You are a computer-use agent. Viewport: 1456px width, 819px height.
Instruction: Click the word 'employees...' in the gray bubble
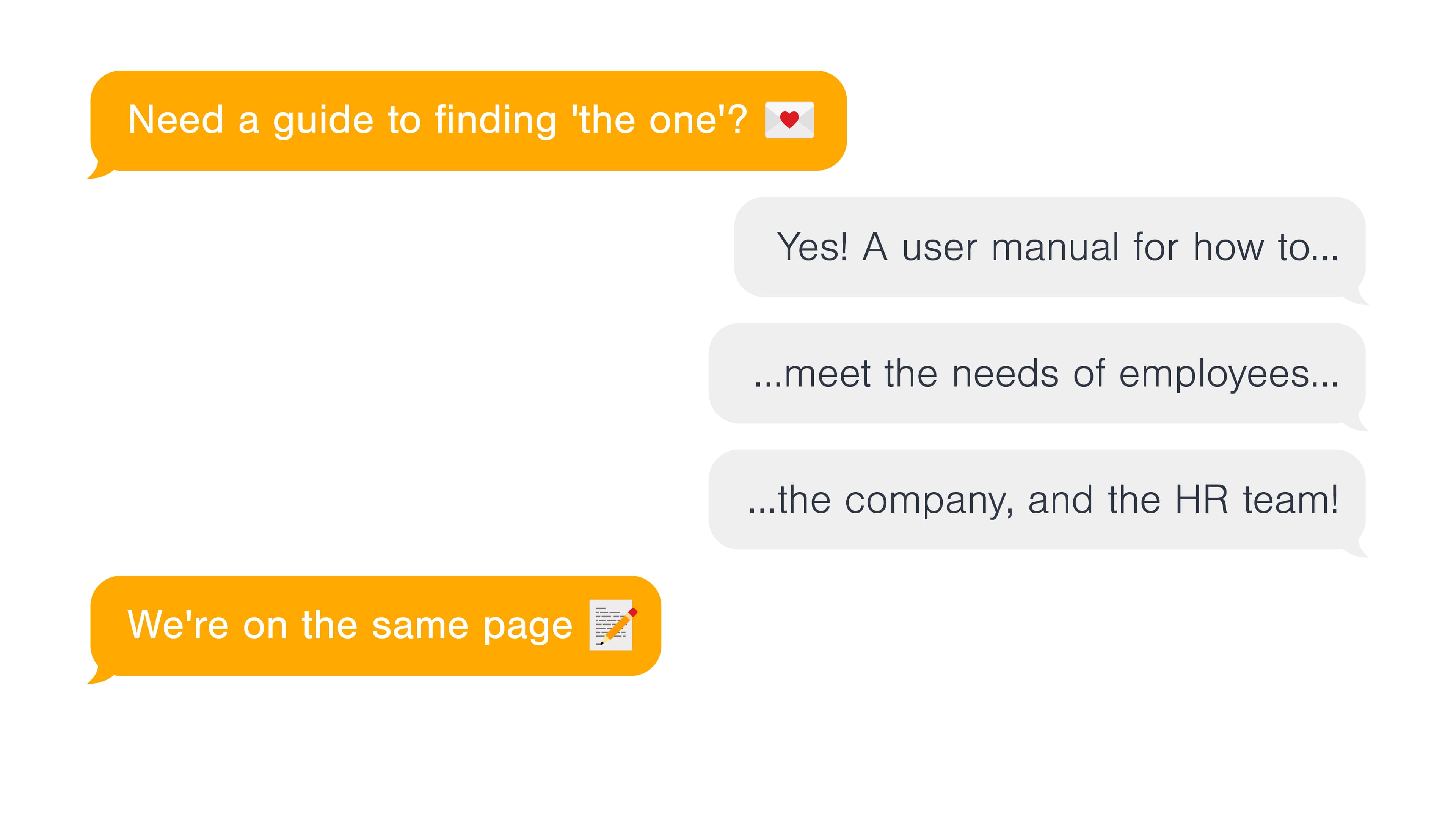1229,375
